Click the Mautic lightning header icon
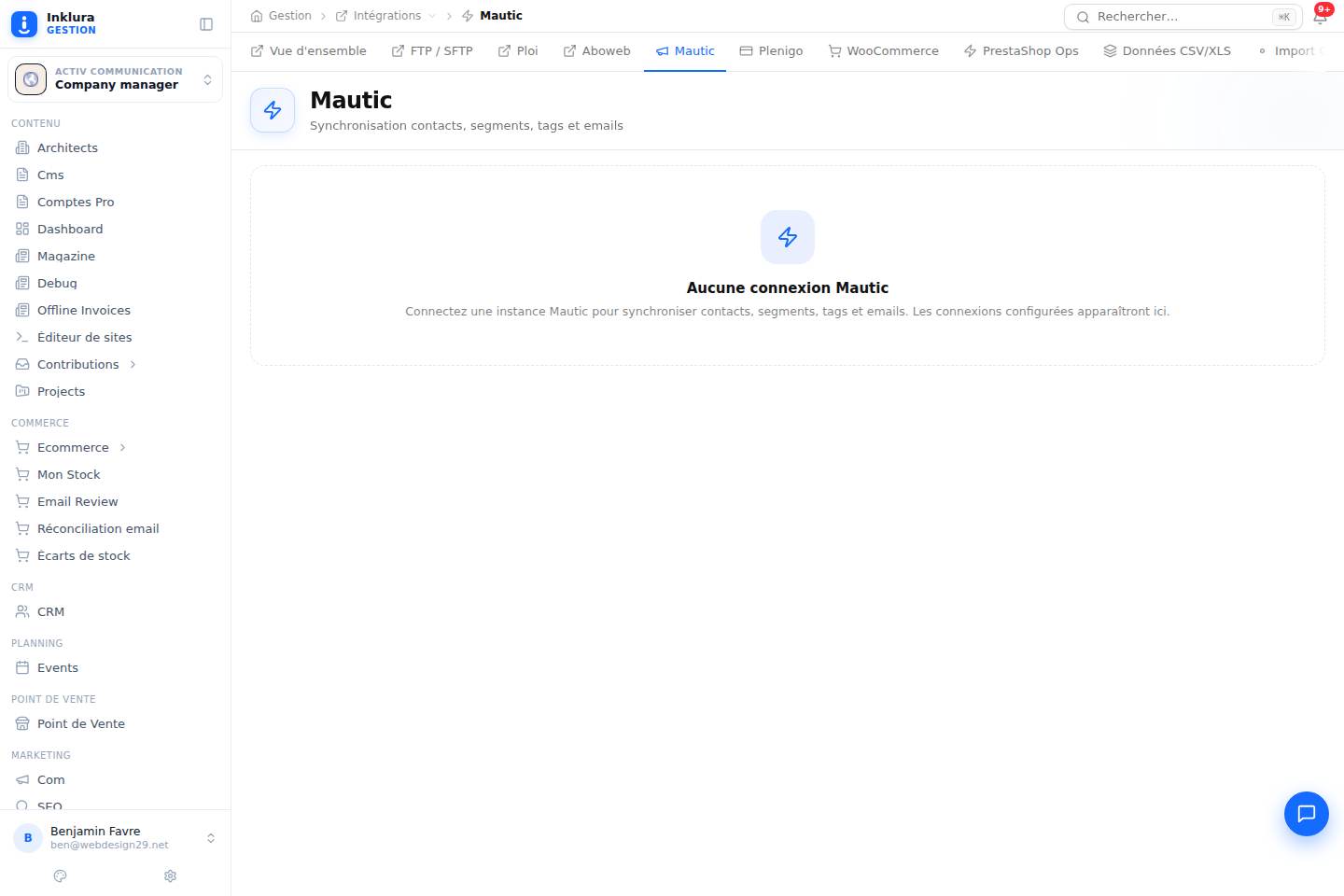Screen dimensions: 1344x896 pos(273,110)
